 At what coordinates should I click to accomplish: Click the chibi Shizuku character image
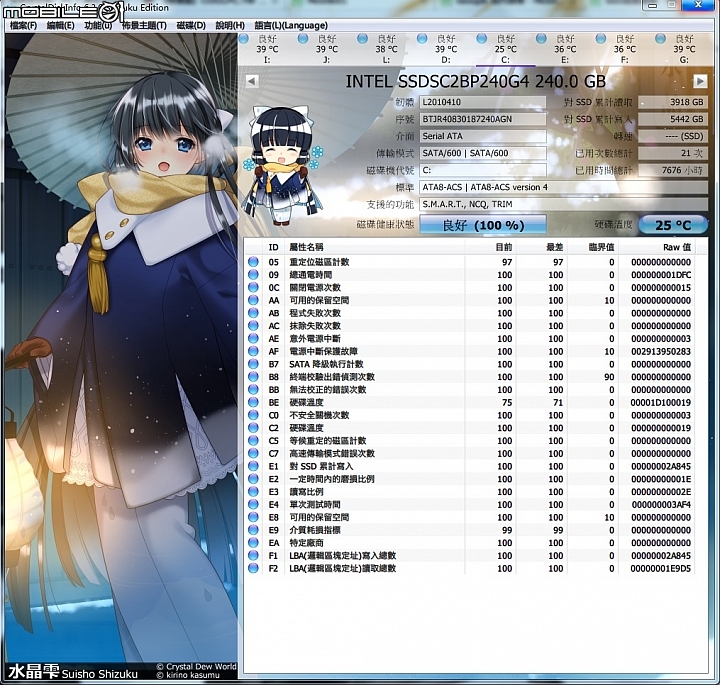(284, 165)
